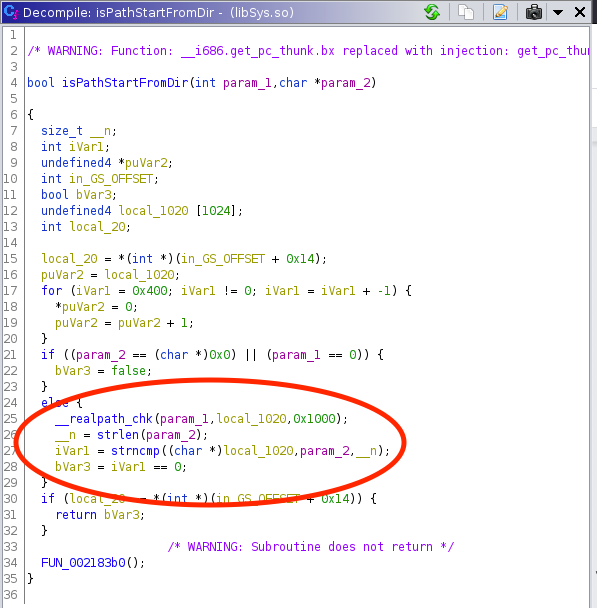
Task: Copy decompiled code via the clipboard icon
Action: click(x=466, y=12)
